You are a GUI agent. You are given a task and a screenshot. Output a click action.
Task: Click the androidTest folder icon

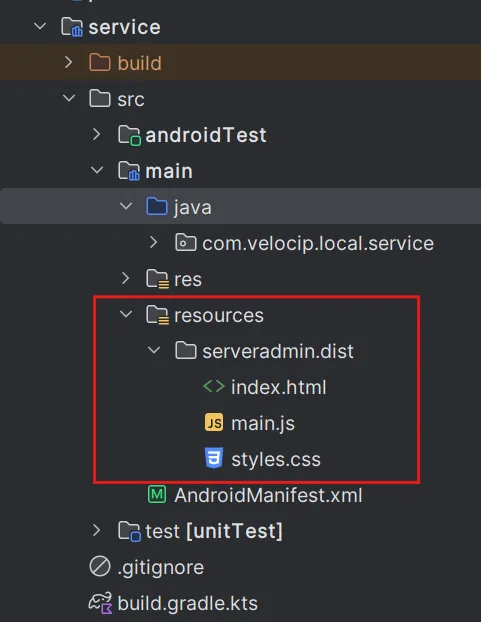(129, 135)
